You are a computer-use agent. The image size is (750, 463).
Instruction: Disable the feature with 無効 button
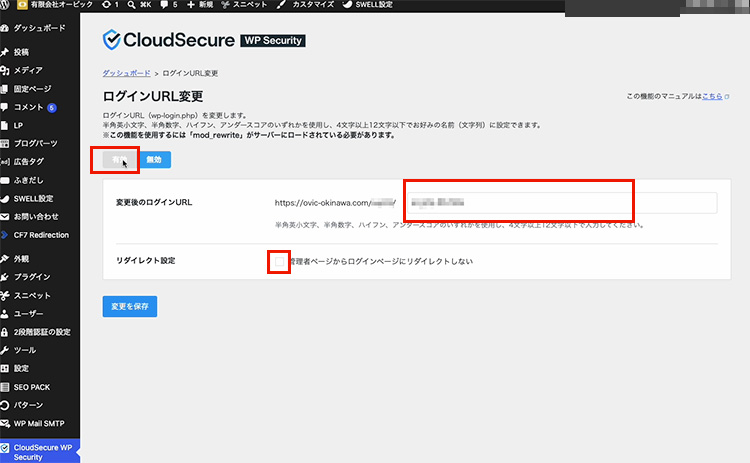coord(154,160)
